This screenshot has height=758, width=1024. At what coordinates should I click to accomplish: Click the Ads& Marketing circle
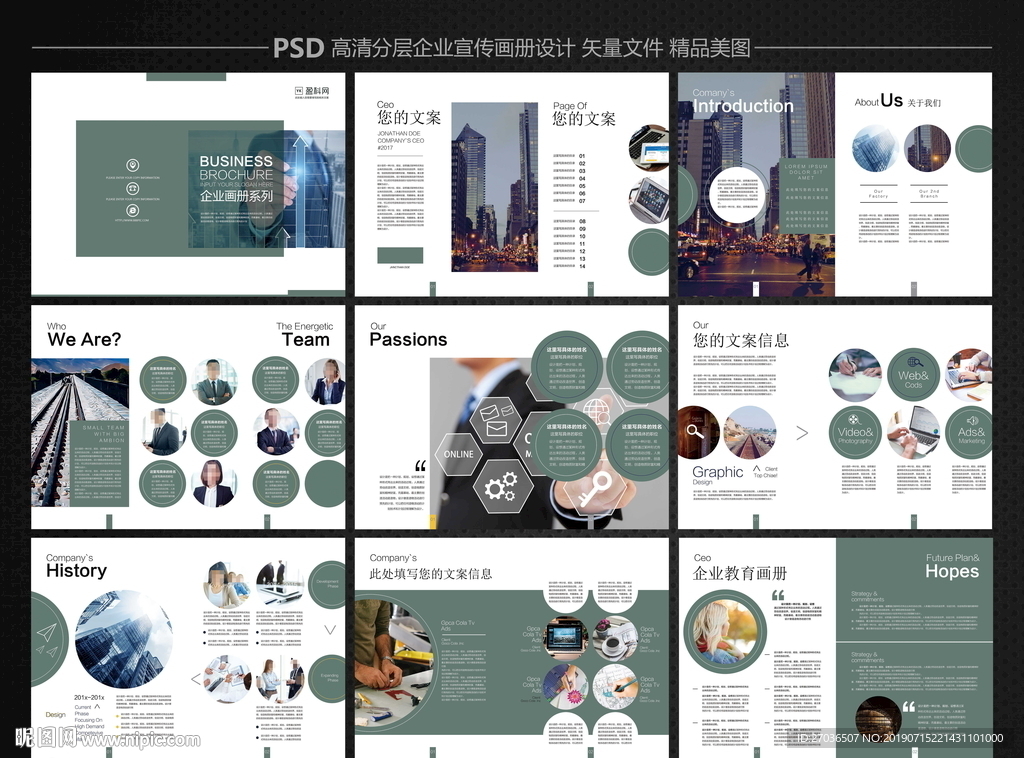971,432
